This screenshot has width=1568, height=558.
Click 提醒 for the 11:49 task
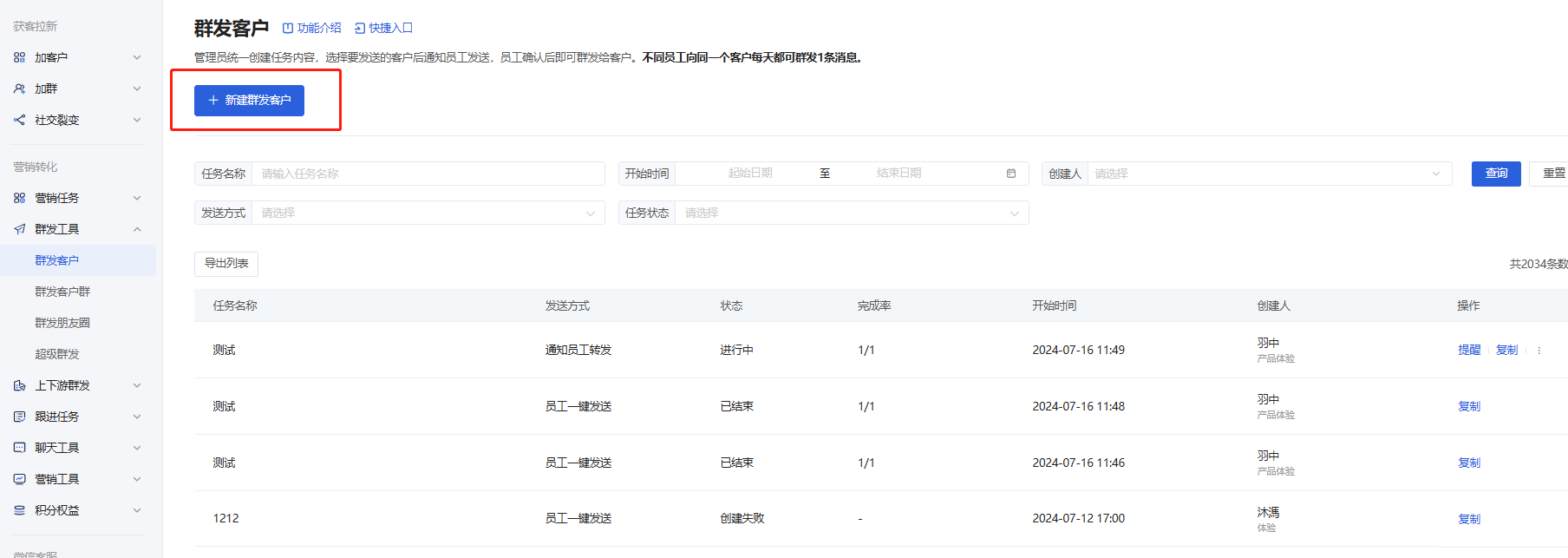pyautogui.click(x=1469, y=351)
